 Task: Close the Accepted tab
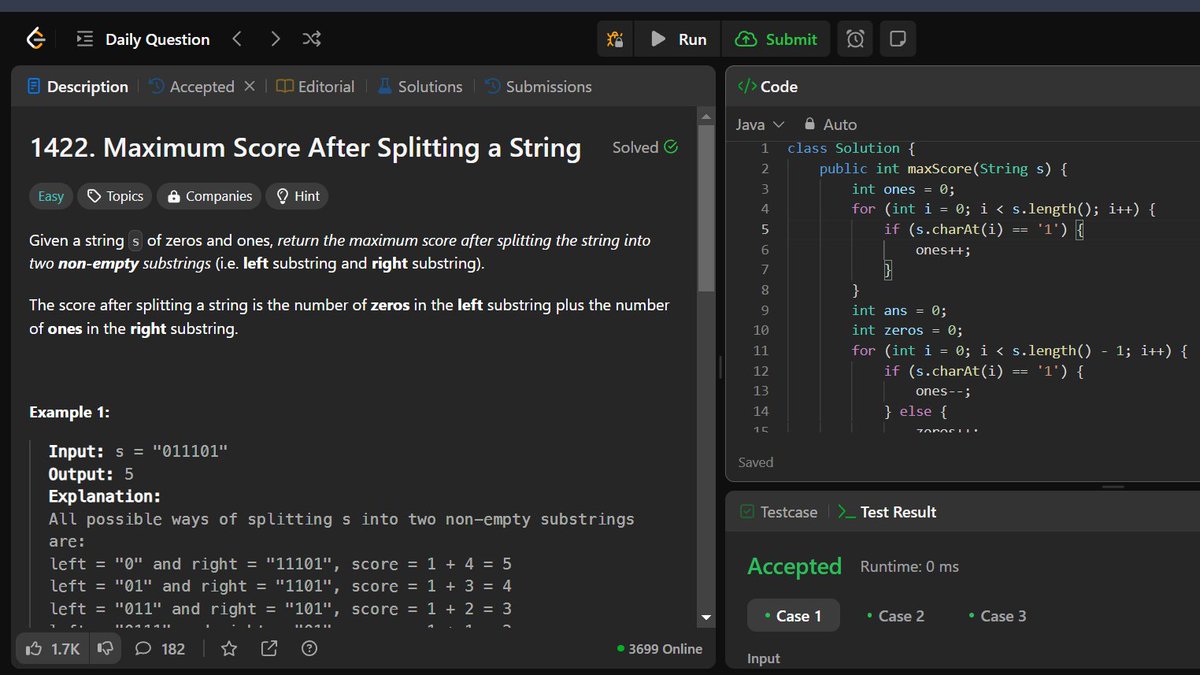click(x=249, y=87)
